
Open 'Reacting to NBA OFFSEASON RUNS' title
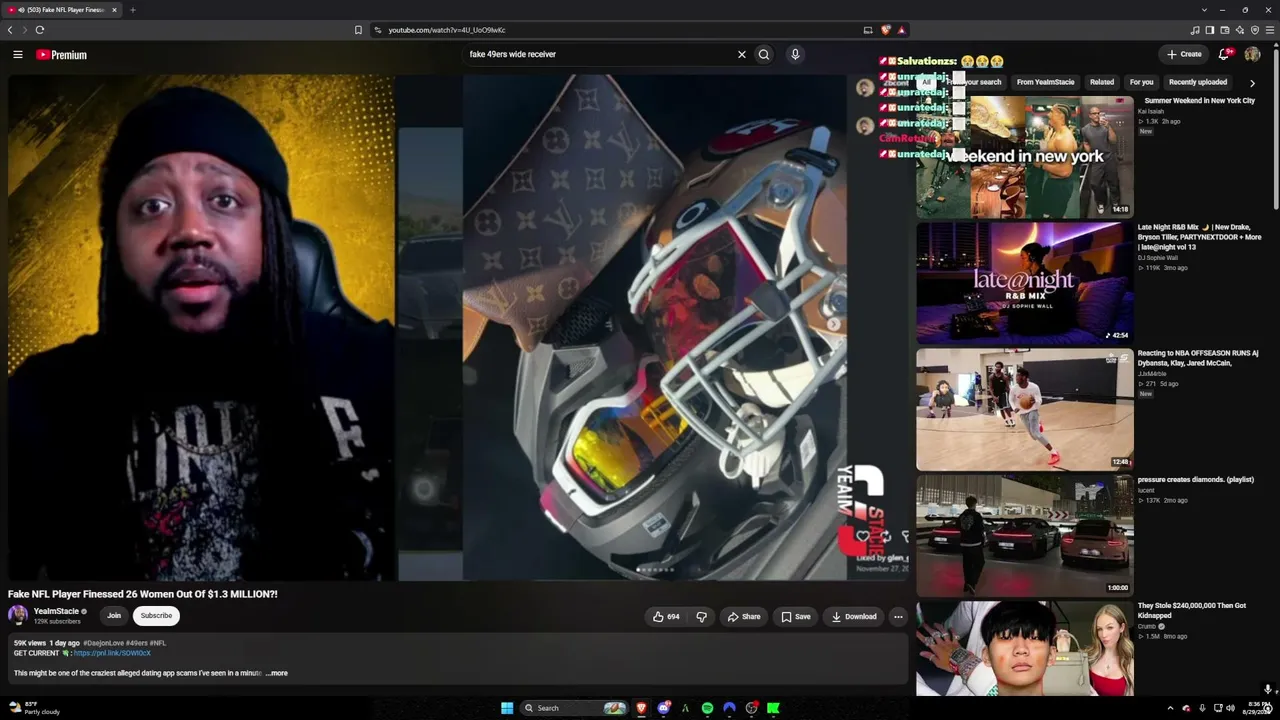point(1198,358)
